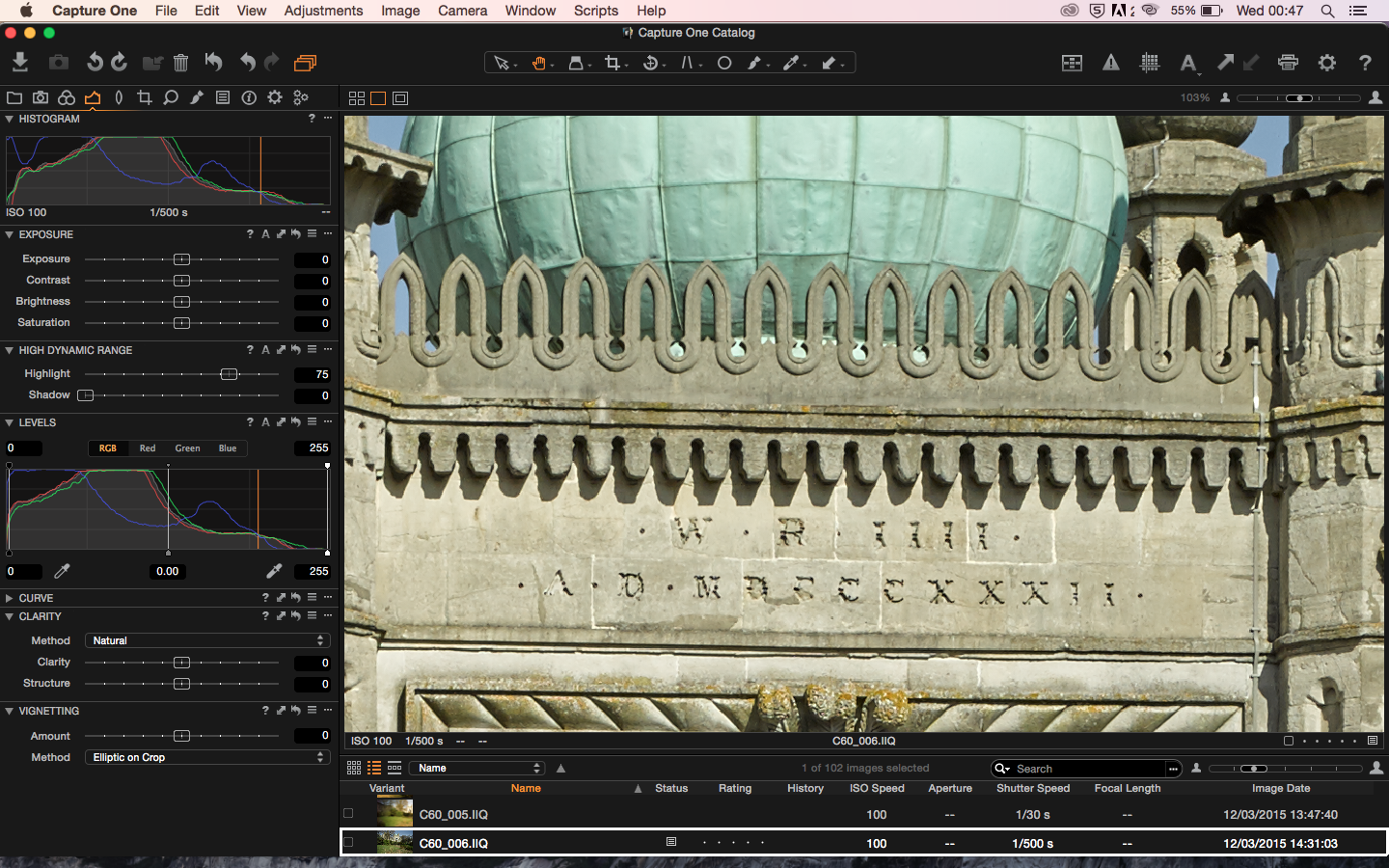The height and width of the screenshot is (868, 1389).
Task: Select the Pan hand cursor tool
Action: (x=539, y=63)
